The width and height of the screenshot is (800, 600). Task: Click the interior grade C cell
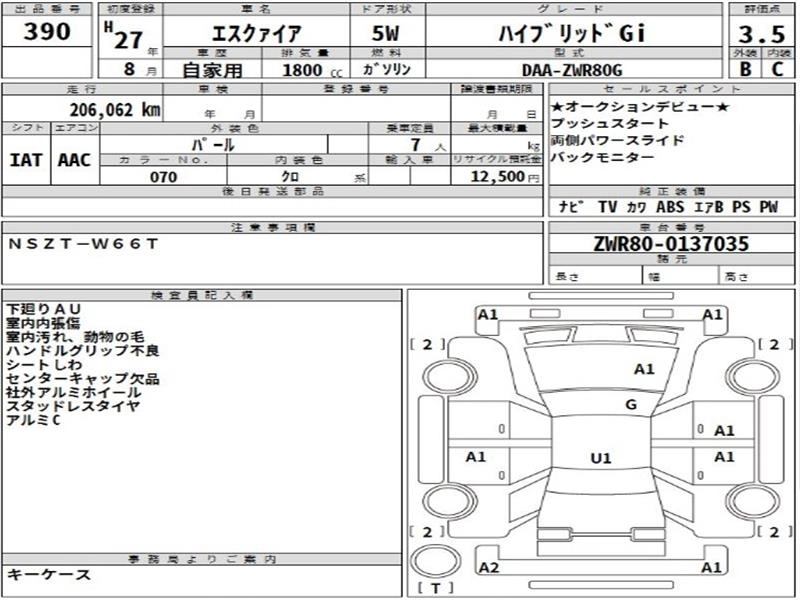point(778,68)
